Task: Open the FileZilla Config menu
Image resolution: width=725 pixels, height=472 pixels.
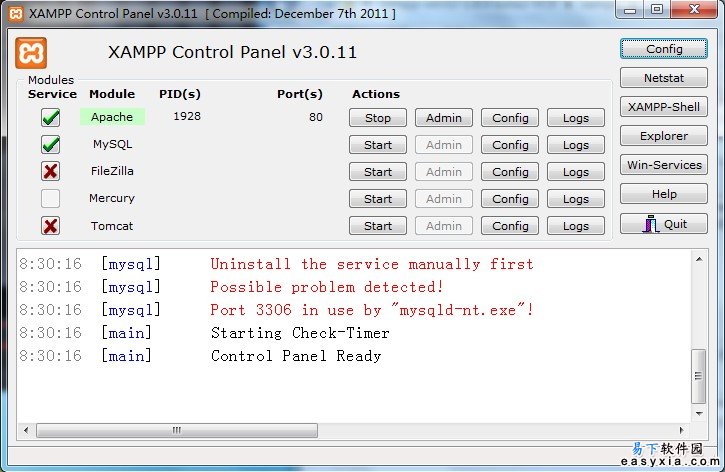Action: point(510,172)
